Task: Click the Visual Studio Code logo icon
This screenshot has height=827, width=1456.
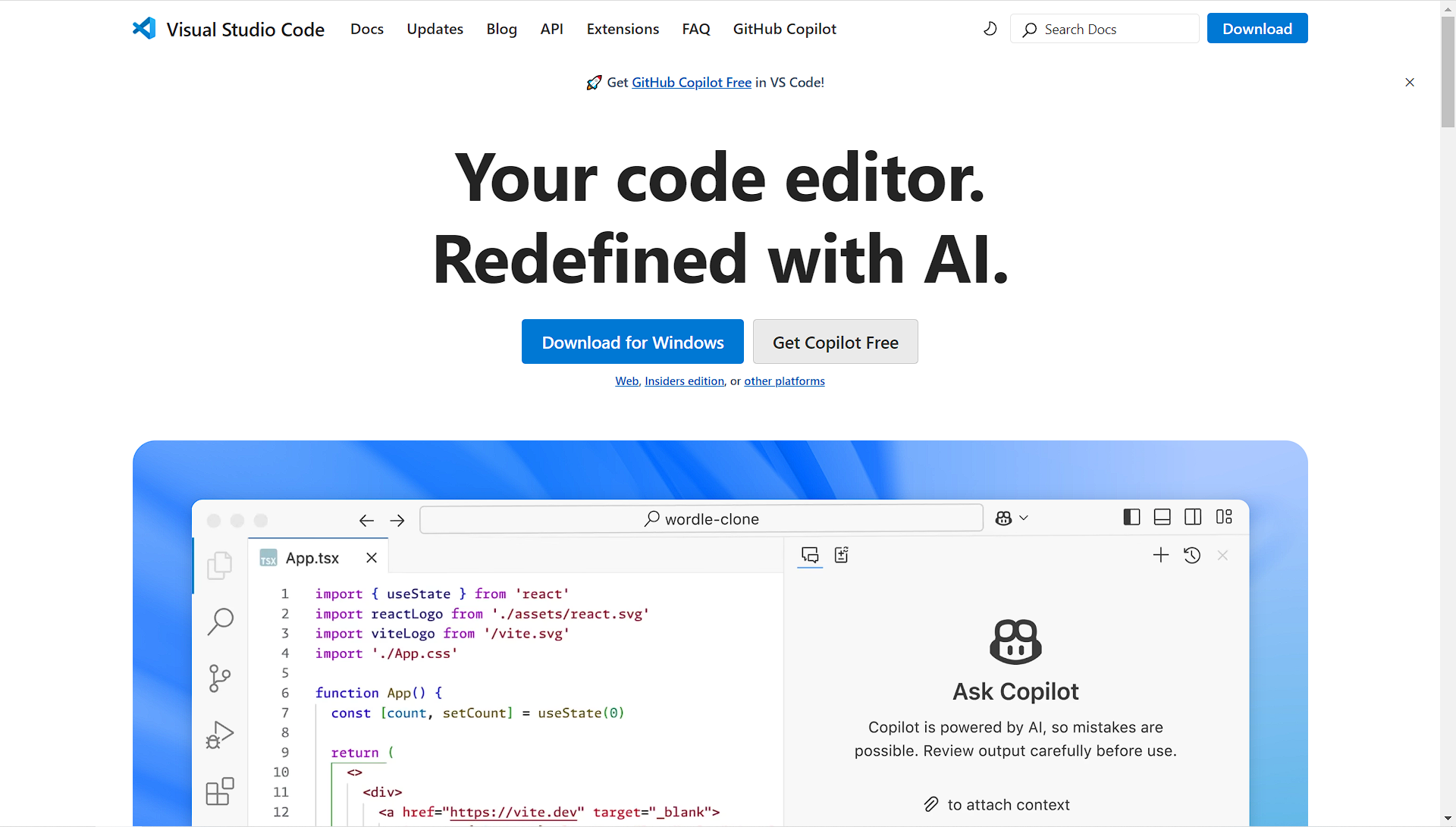Action: click(144, 29)
